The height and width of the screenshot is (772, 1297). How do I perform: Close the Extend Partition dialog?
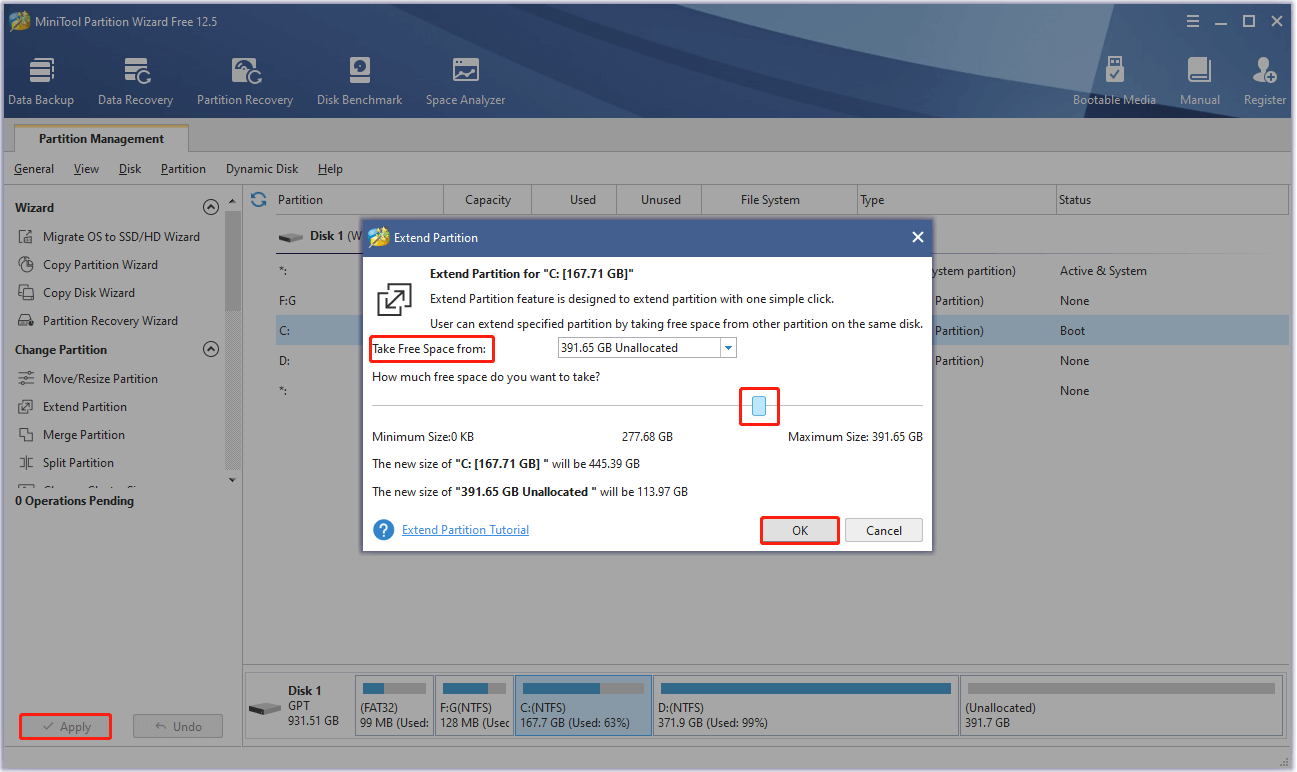pyautogui.click(x=917, y=237)
